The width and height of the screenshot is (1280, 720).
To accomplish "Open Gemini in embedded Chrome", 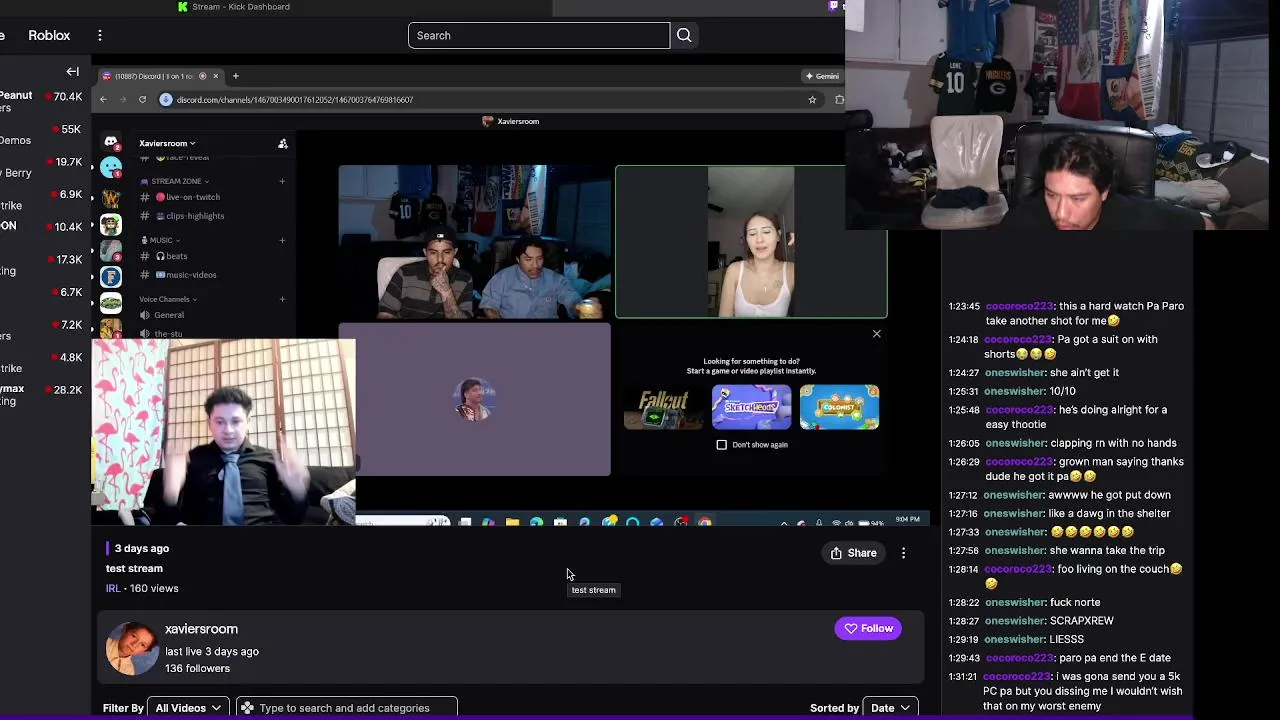I will (822, 76).
